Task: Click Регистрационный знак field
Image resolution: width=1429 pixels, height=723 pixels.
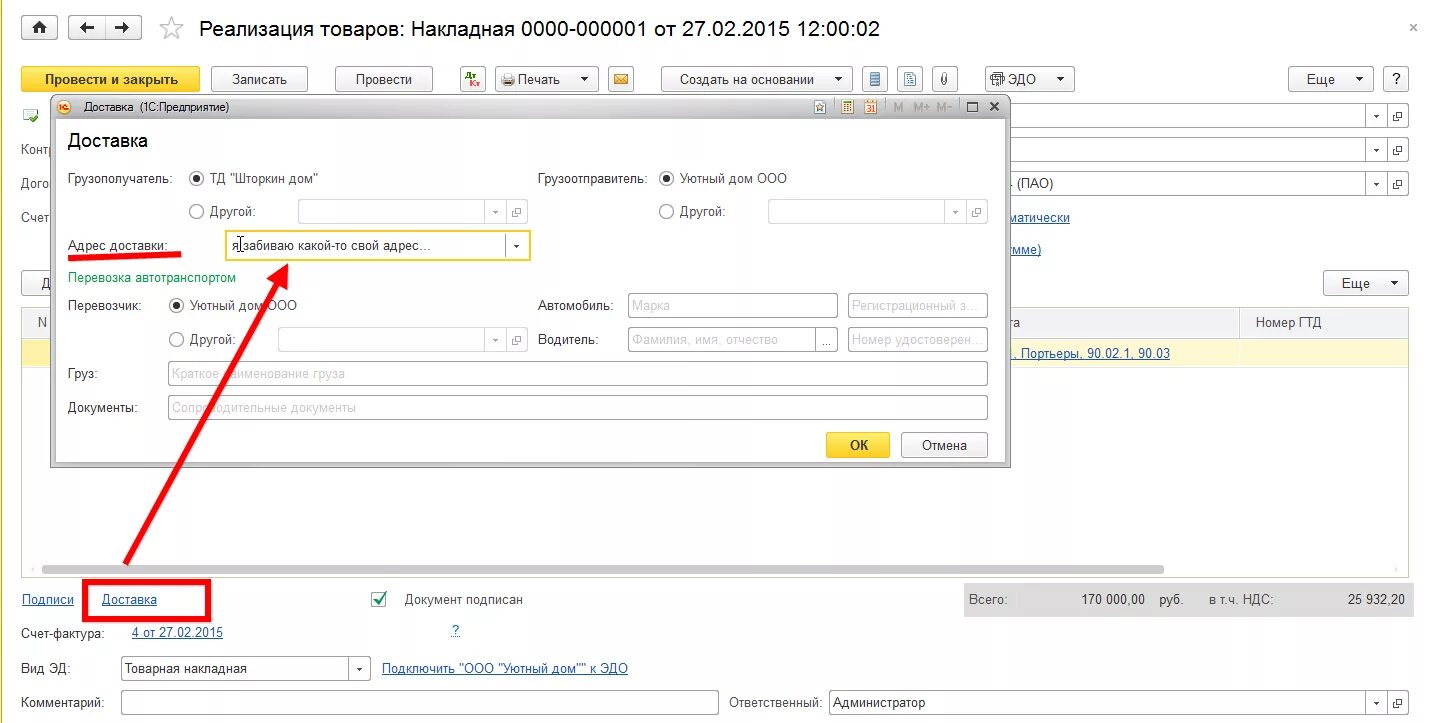Action: coord(917,306)
